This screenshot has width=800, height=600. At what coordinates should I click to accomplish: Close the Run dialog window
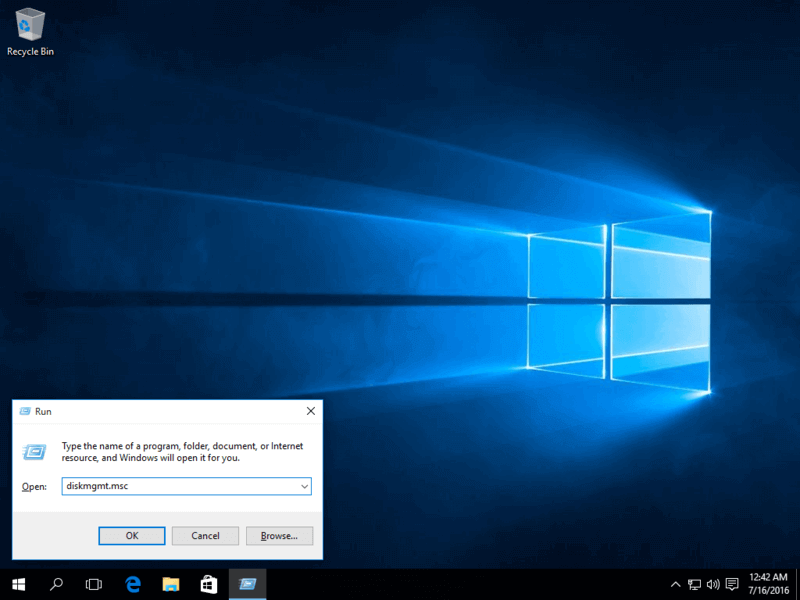tap(310, 411)
